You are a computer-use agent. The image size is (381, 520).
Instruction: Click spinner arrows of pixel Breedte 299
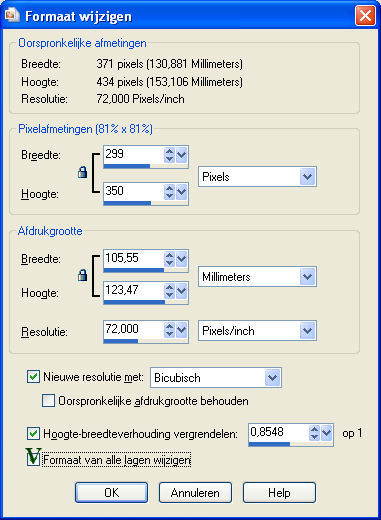point(170,155)
